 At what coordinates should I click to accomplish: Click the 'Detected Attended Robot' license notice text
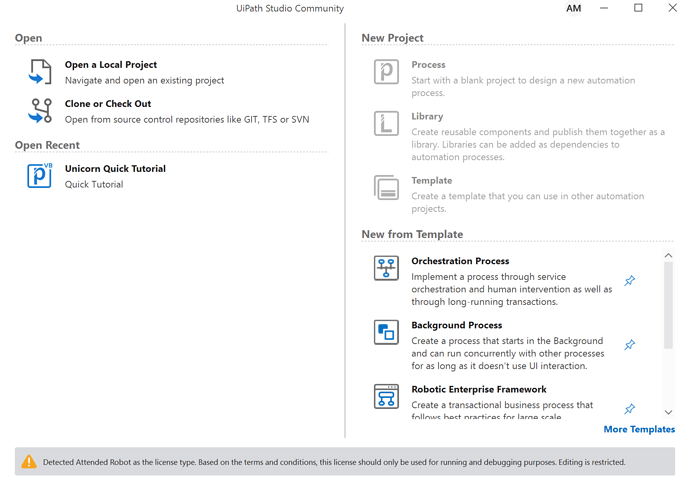334,462
